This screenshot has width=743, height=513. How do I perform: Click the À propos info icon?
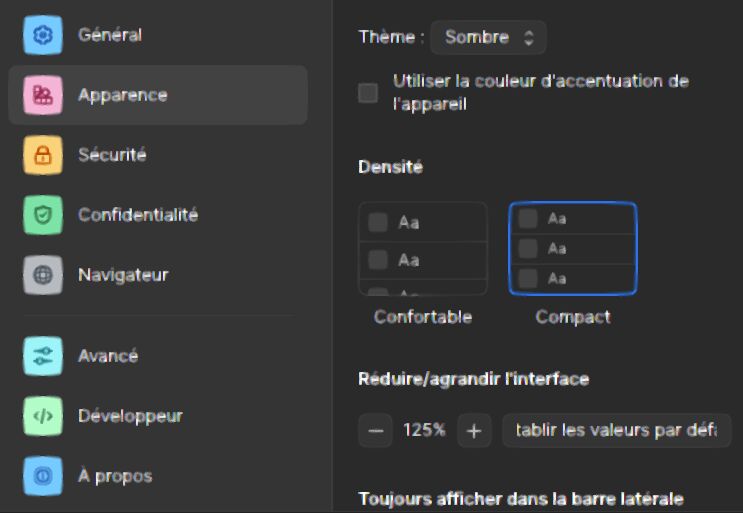pyautogui.click(x=43, y=476)
